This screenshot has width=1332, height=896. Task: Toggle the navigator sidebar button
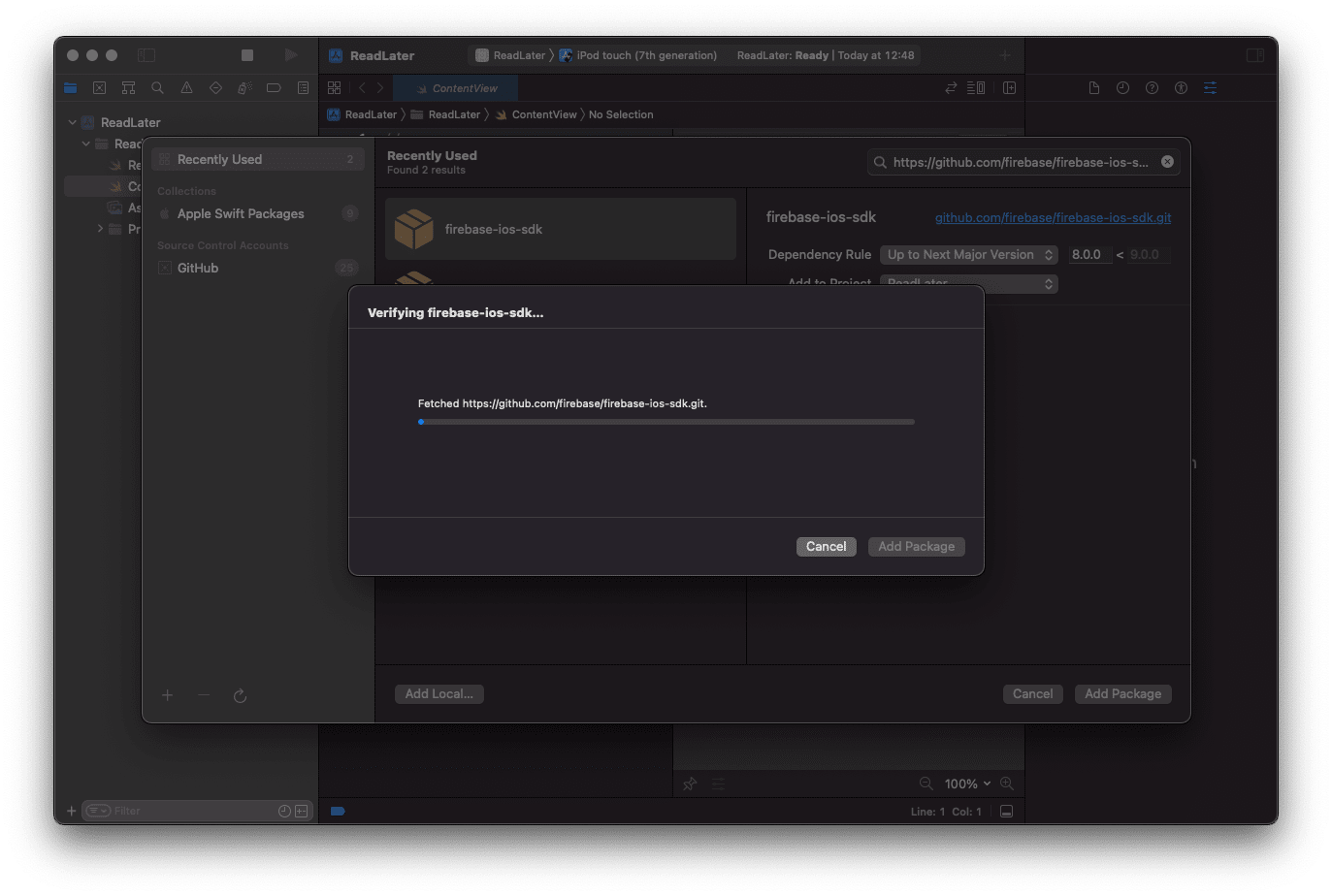(x=146, y=55)
